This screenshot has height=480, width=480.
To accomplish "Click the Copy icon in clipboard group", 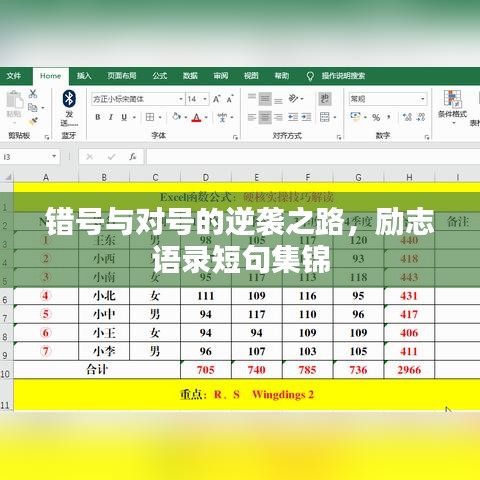I will coord(33,108).
